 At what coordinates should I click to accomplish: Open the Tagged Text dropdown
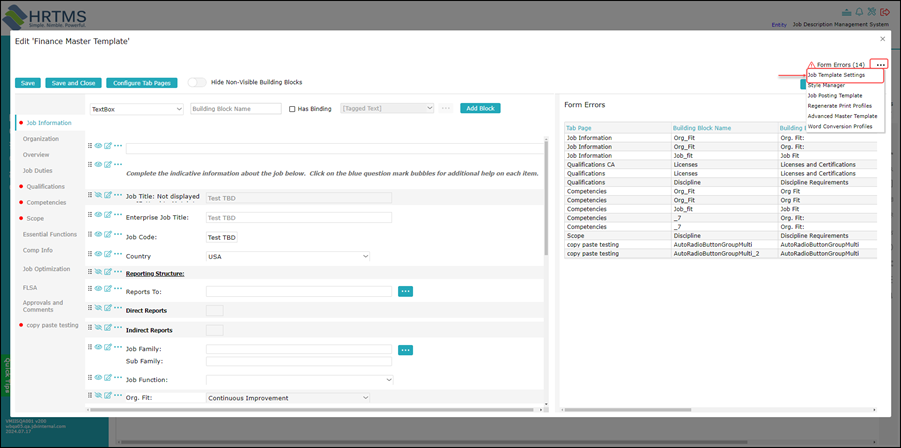pyautogui.click(x=388, y=108)
